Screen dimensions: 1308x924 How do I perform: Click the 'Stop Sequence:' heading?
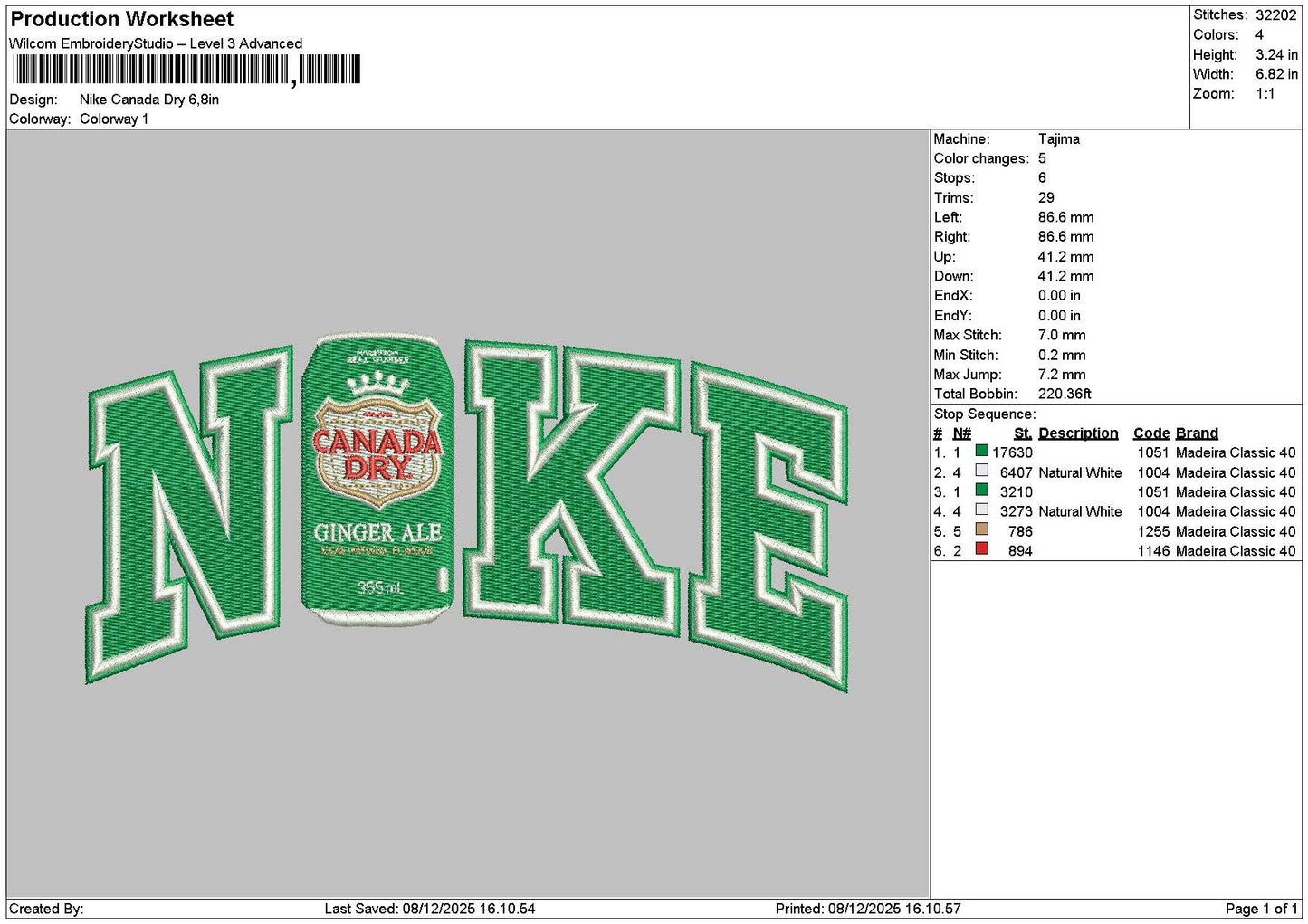point(985,414)
